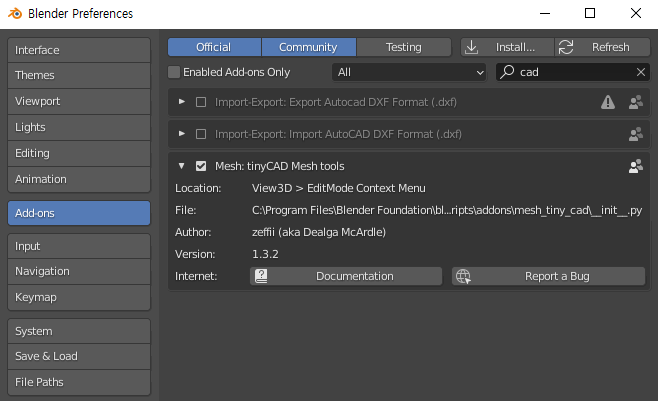This screenshot has width=658, height=401.
Task: Toggle the Official support level filter
Action: 214,47
